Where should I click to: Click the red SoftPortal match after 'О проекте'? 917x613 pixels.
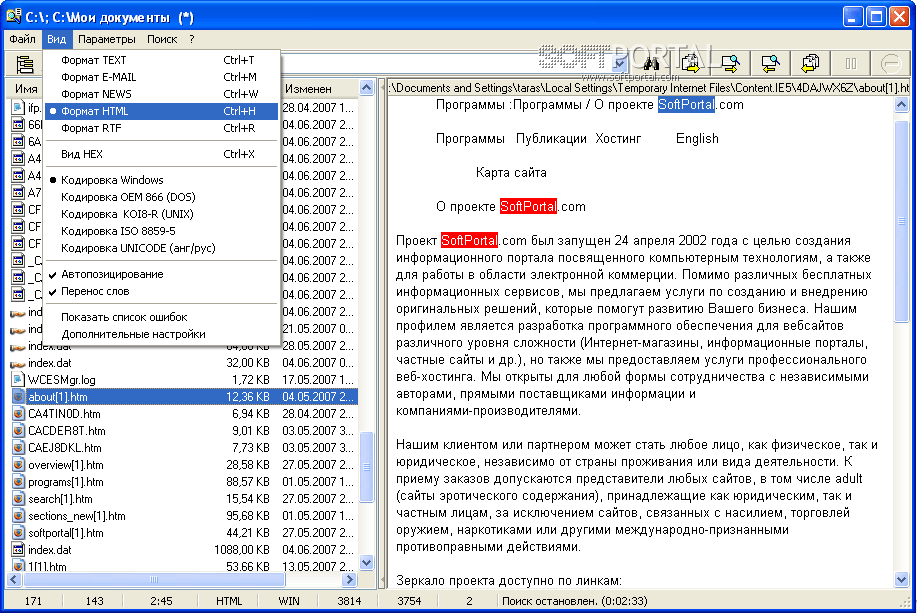[528, 206]
